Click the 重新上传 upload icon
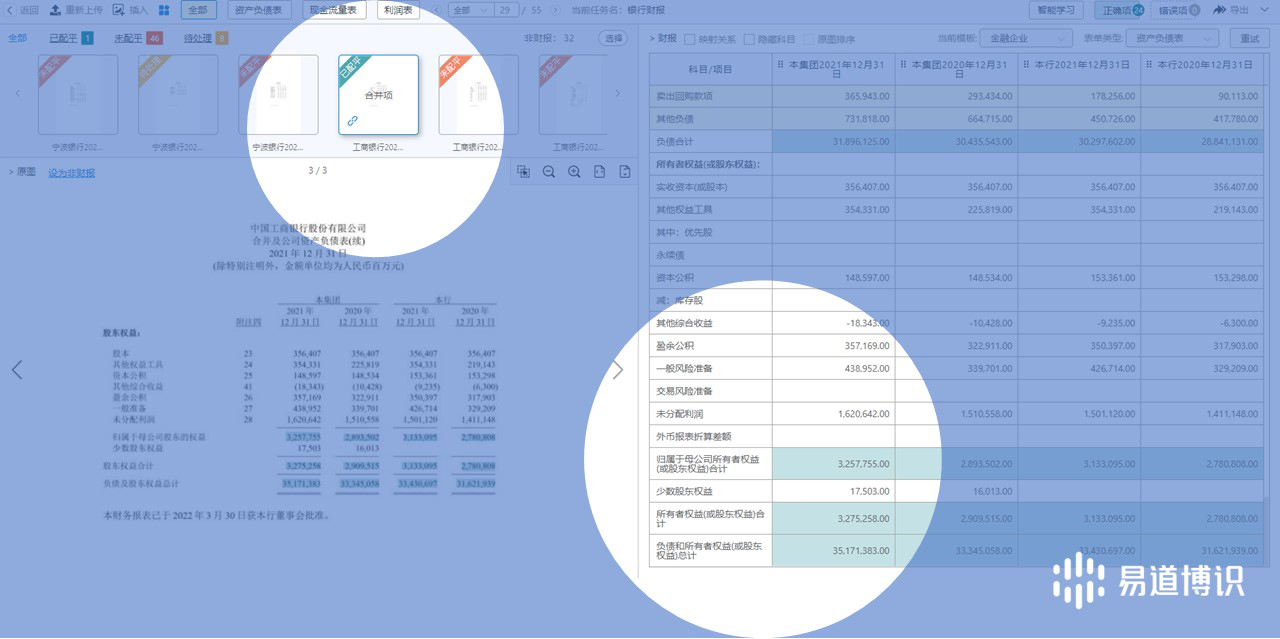This screenshot has width=1280, height=639. click(x=55, y=10)
